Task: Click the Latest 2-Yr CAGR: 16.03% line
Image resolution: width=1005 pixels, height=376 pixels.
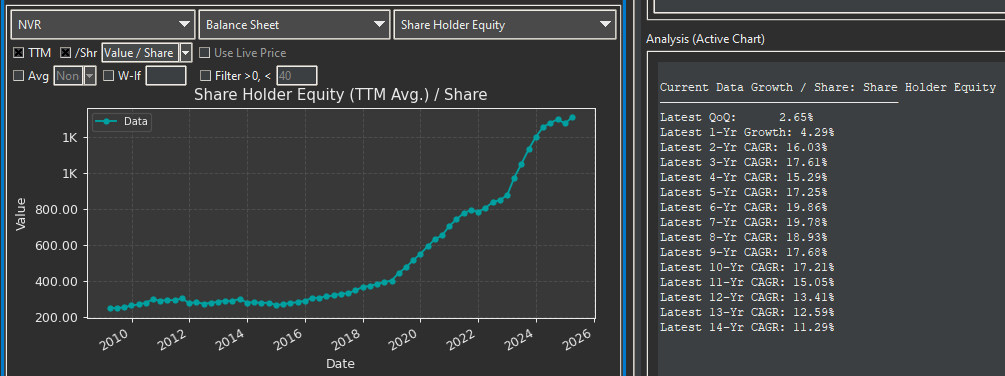Action: pyautogui.click(x=743, y=147)
